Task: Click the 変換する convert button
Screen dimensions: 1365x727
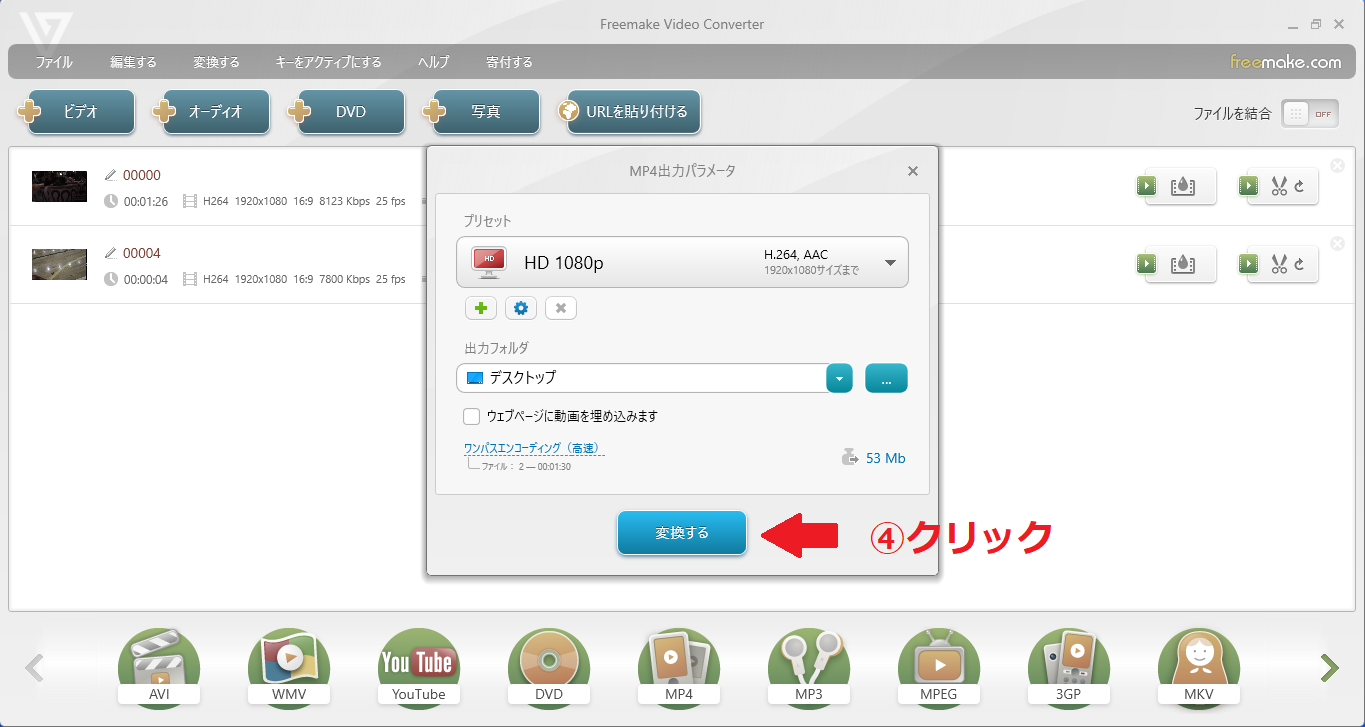Action: coord(682,533)
